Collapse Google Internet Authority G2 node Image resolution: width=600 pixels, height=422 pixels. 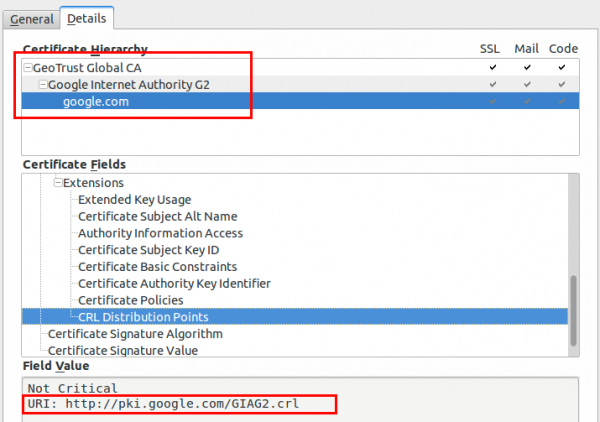[x=43, y=85]
